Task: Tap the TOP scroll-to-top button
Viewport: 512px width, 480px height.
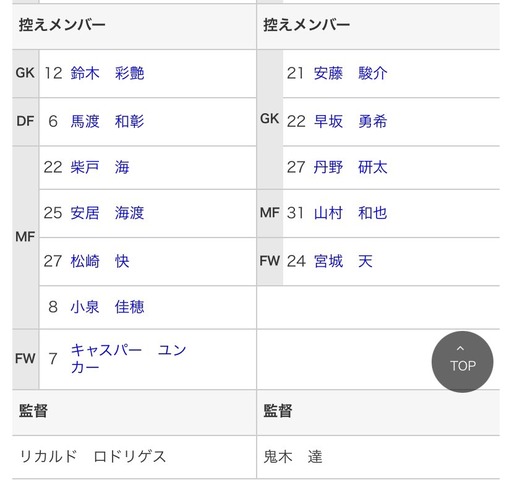Action: pos(462,362)
